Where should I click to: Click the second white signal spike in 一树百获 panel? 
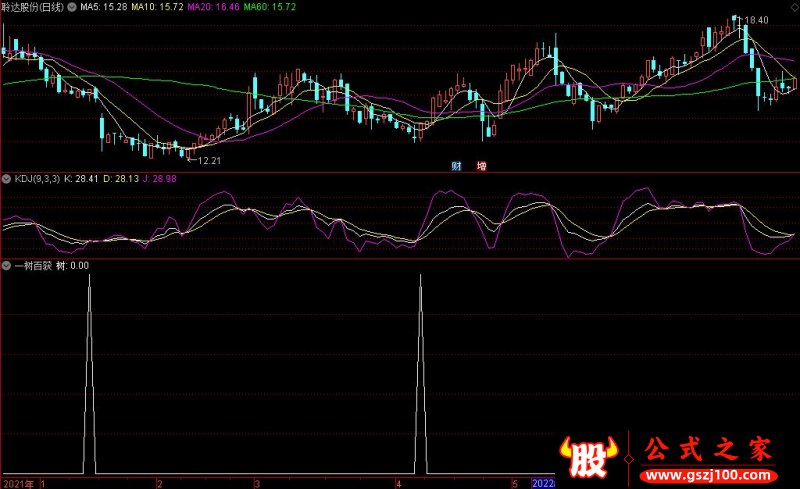point(421,374)
